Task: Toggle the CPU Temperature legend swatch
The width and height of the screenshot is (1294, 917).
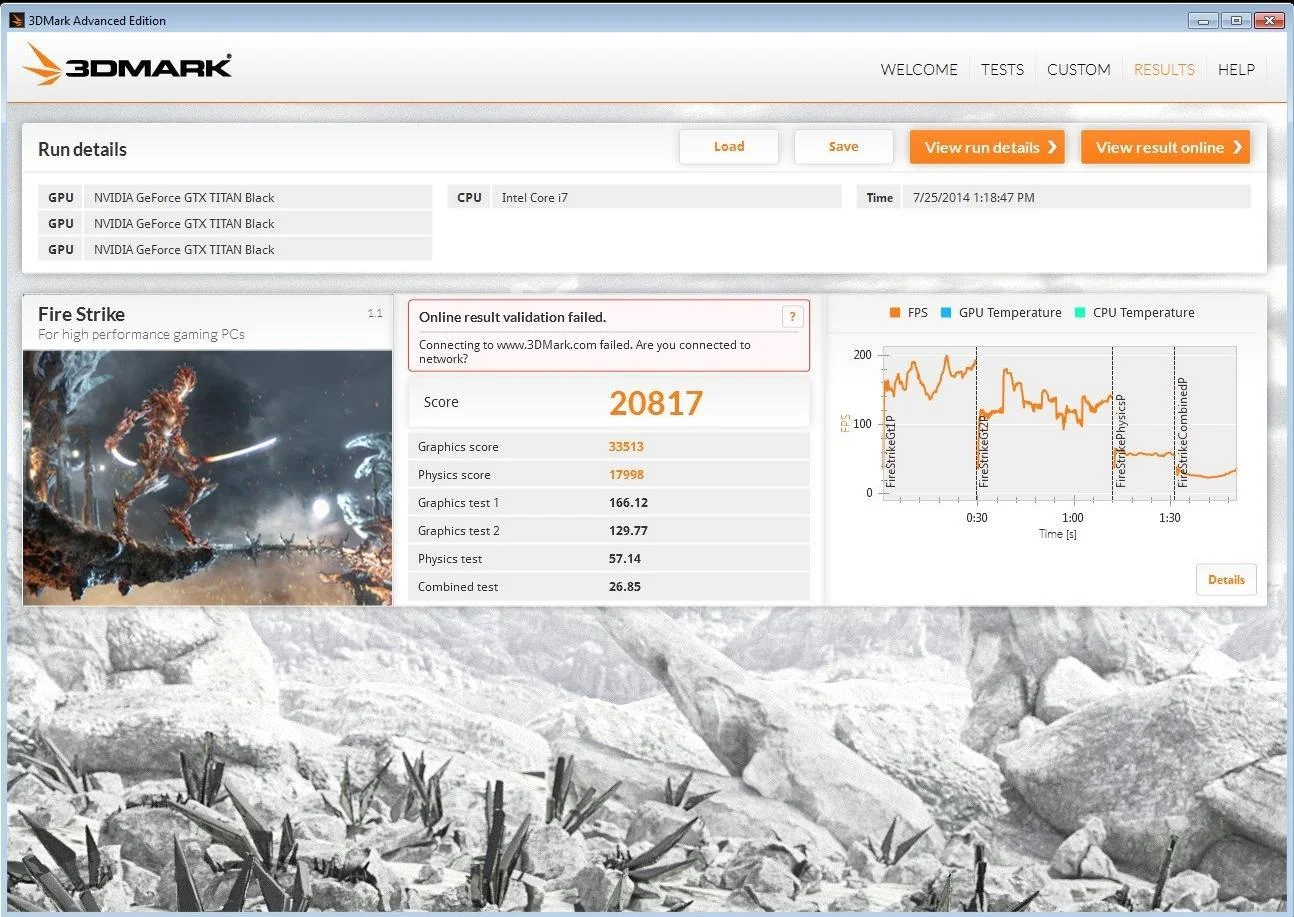Action: 1080,313
